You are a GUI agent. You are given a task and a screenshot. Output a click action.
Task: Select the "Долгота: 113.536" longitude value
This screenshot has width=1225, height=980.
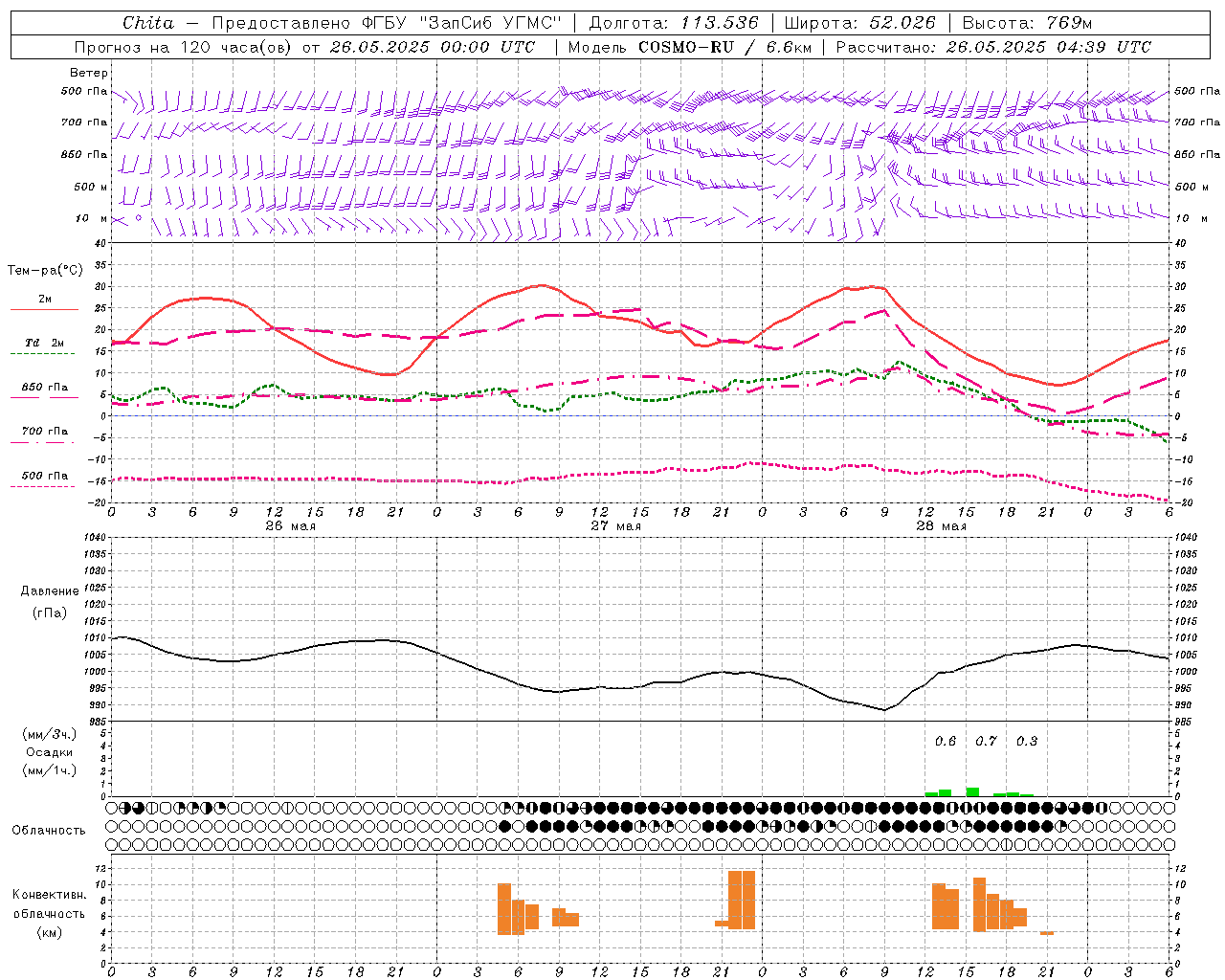674,23
